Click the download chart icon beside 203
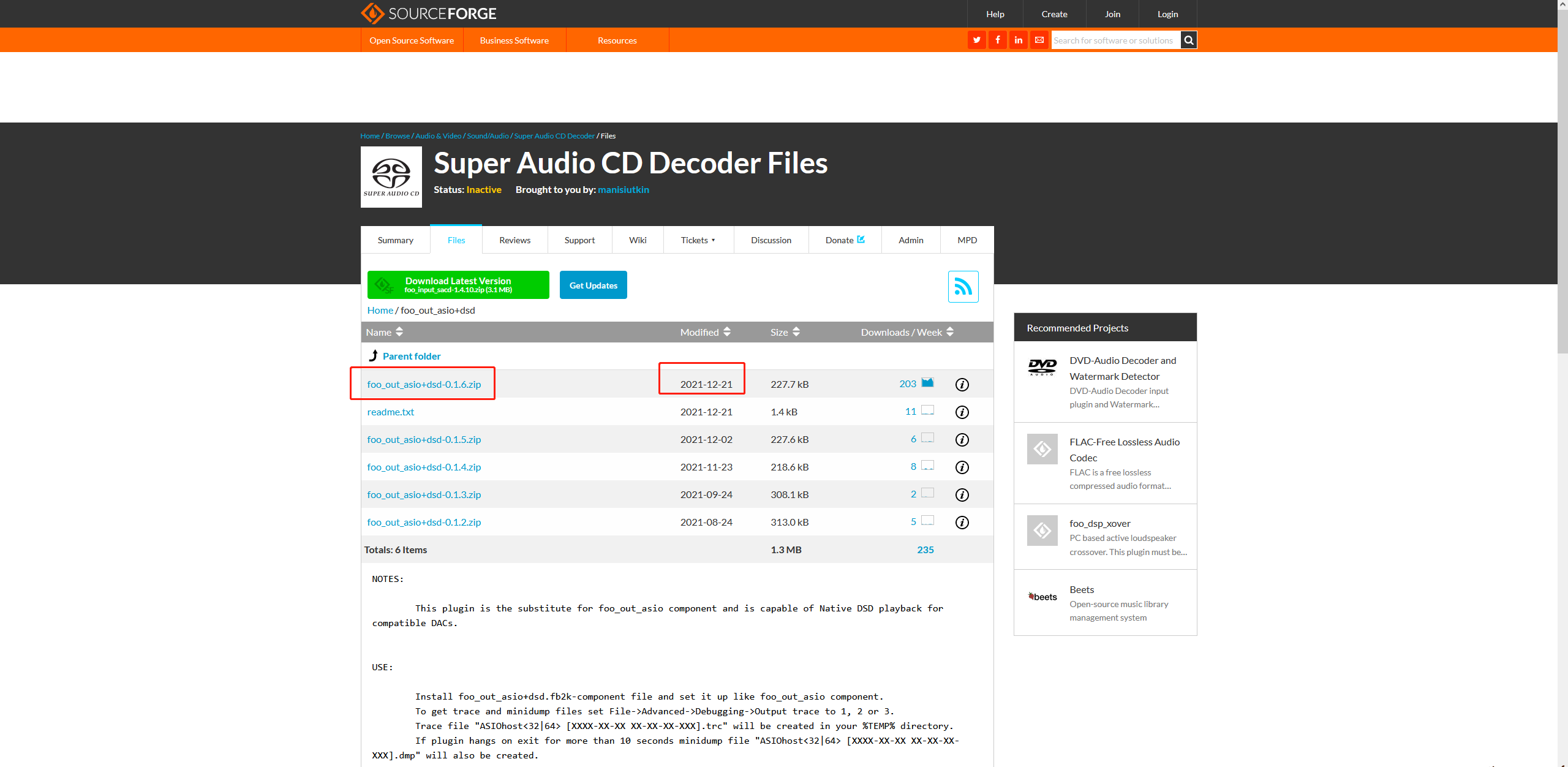 [928, 383]
